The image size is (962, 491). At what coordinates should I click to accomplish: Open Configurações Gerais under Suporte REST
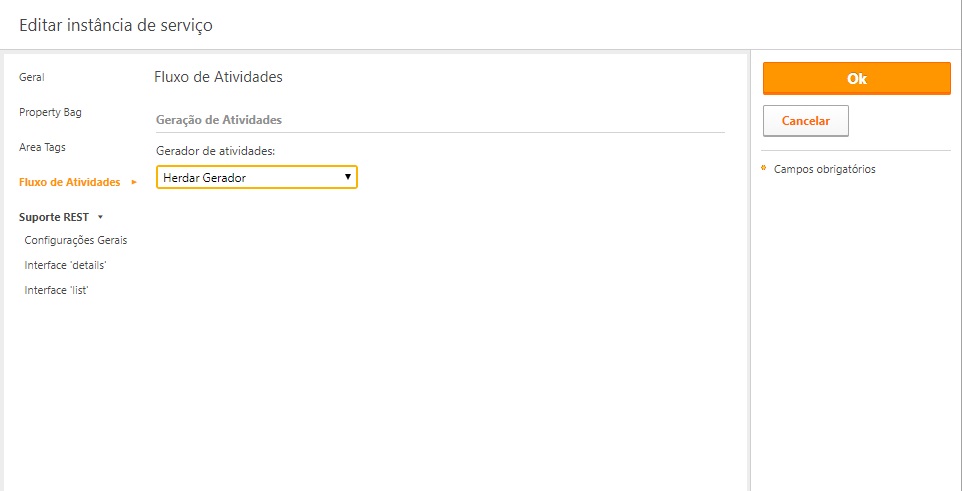pyautogui.click(x=76, y=241)
